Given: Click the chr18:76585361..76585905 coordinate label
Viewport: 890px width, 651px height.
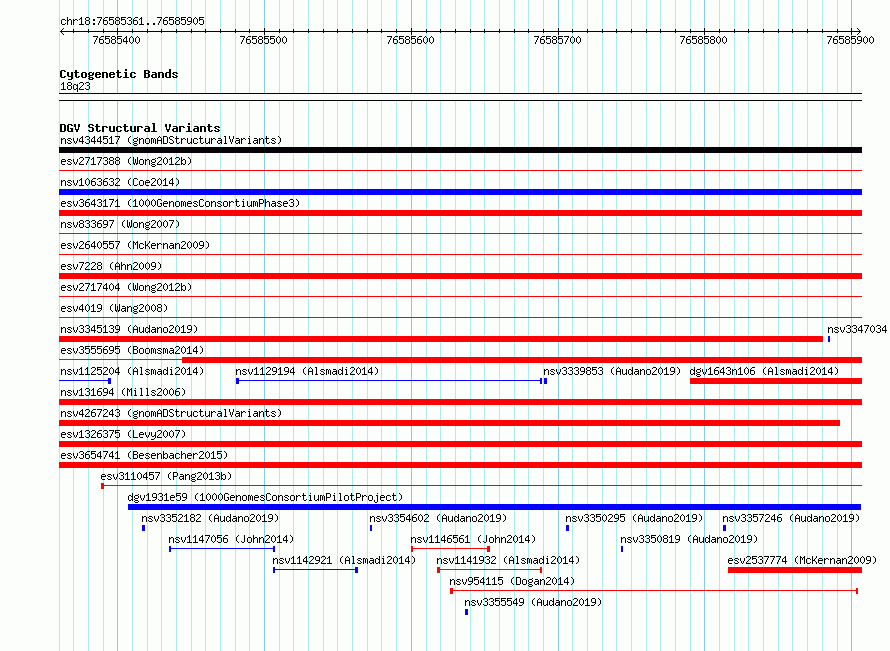Looking at the screenshot, I should tap(132, 21).
